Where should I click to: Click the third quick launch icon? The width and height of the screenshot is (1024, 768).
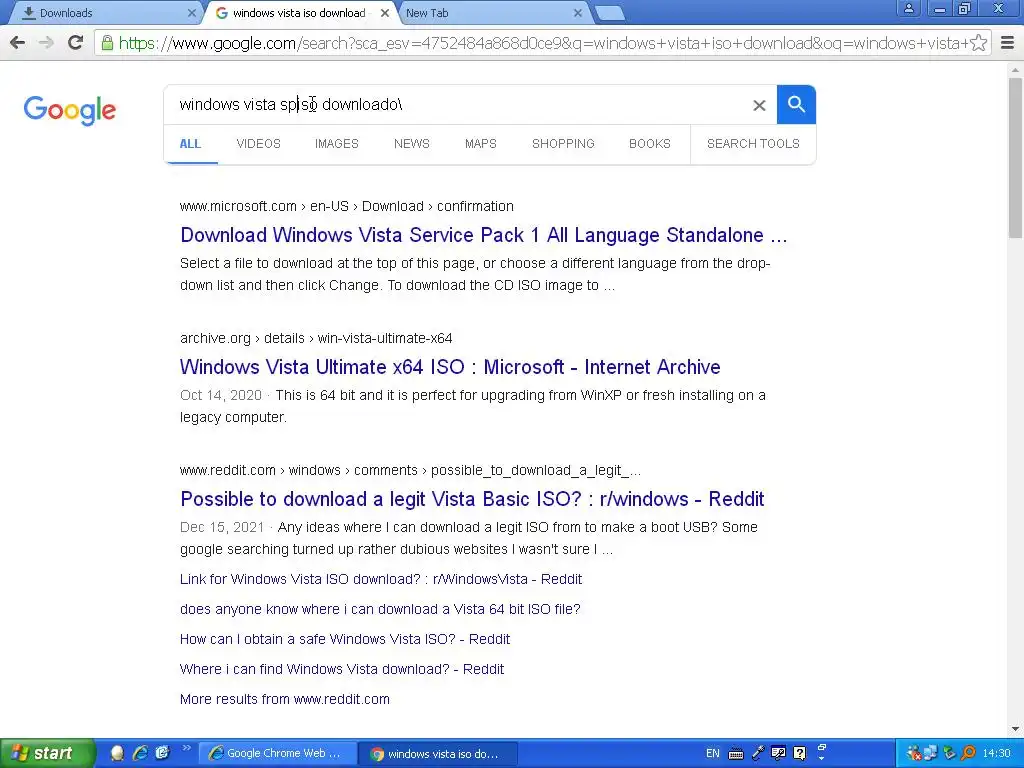[163, 754]
